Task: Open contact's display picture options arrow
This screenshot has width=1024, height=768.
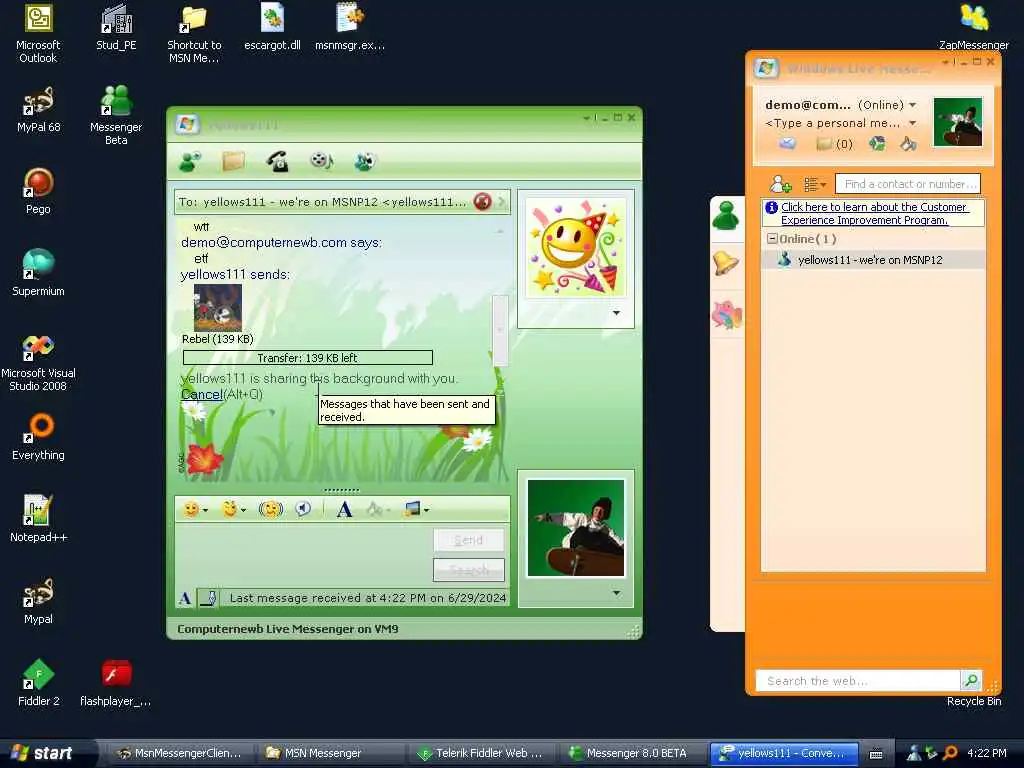Action: 616,313
